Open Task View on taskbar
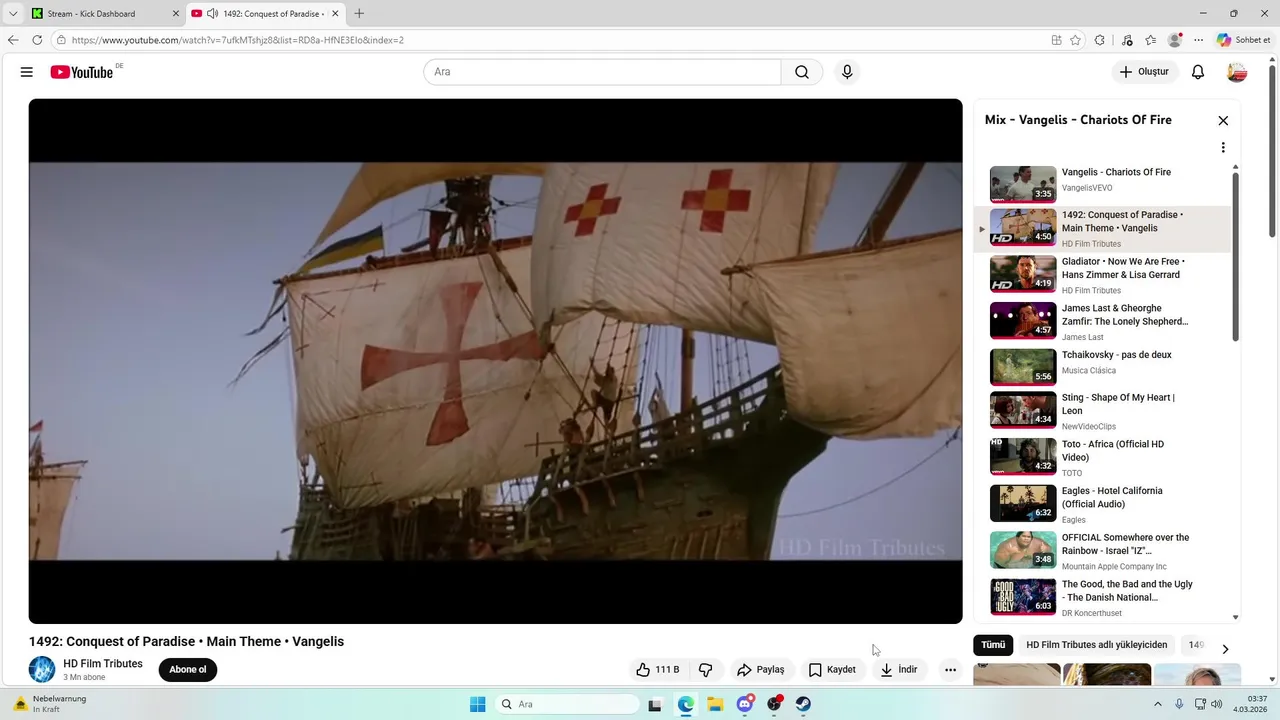 [x=655, y=704]
